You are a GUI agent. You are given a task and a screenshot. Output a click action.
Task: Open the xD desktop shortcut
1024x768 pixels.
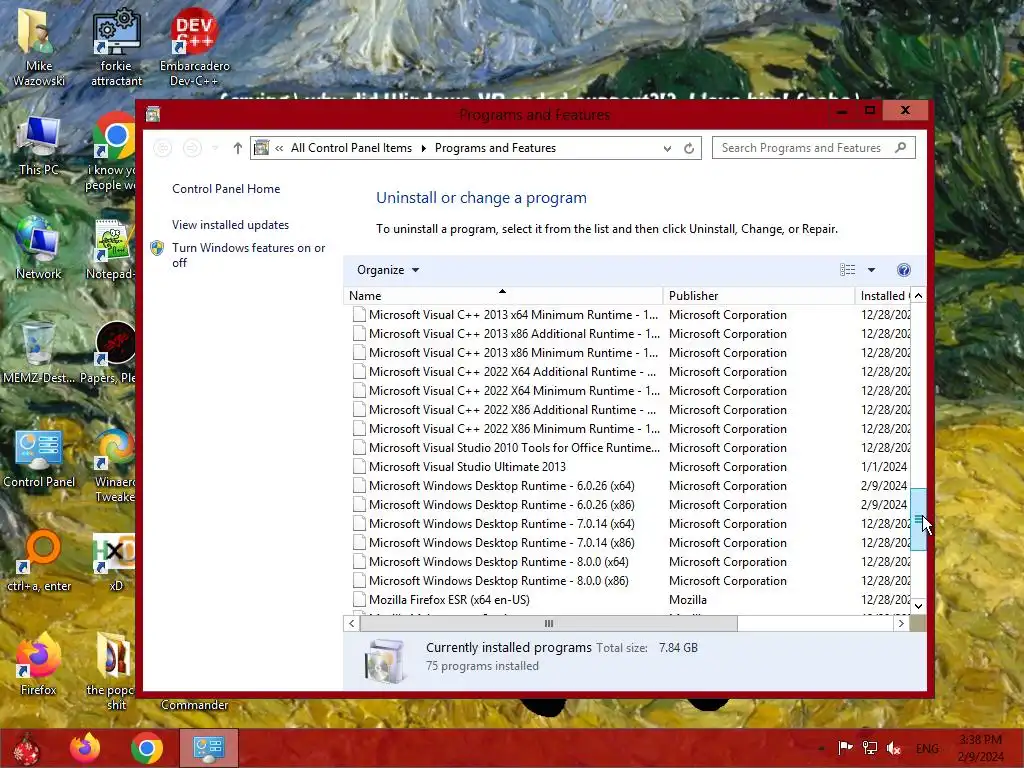click(x=116, y=562)
